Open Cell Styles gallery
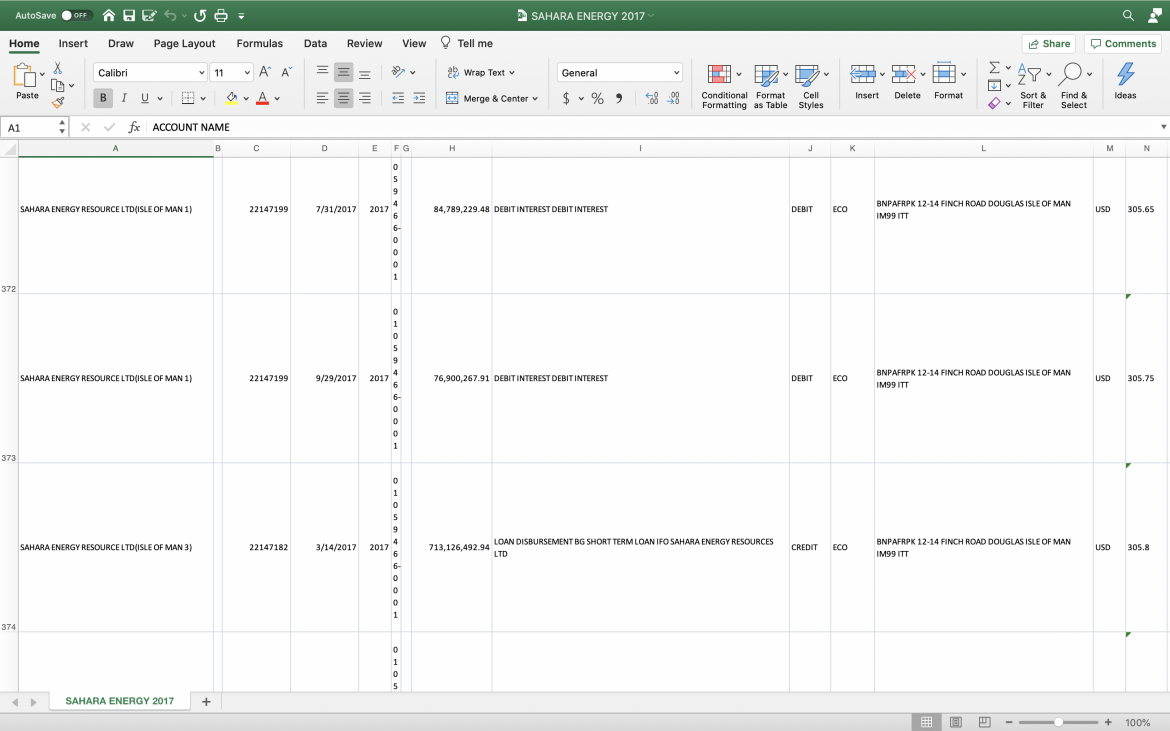The width and height of the screenshot is (1170, 731). click(811, 87)
